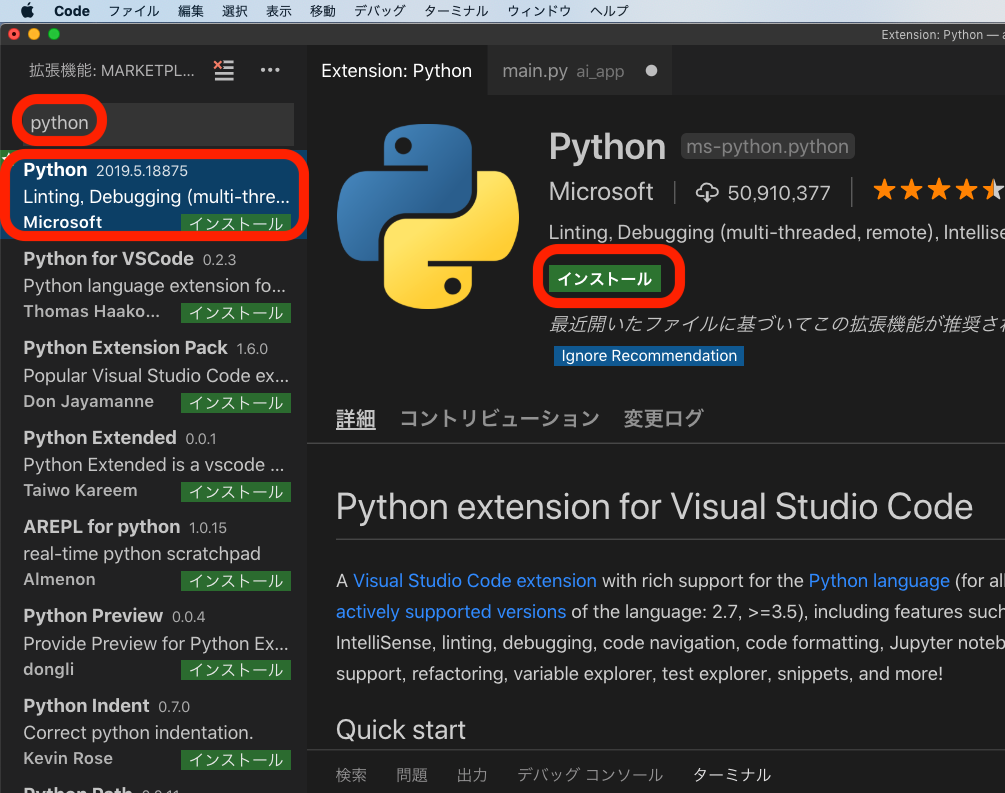Open the 変更ログ tab
The height and width of the screenshot is (793, 1005).
(x=663, y=418)
